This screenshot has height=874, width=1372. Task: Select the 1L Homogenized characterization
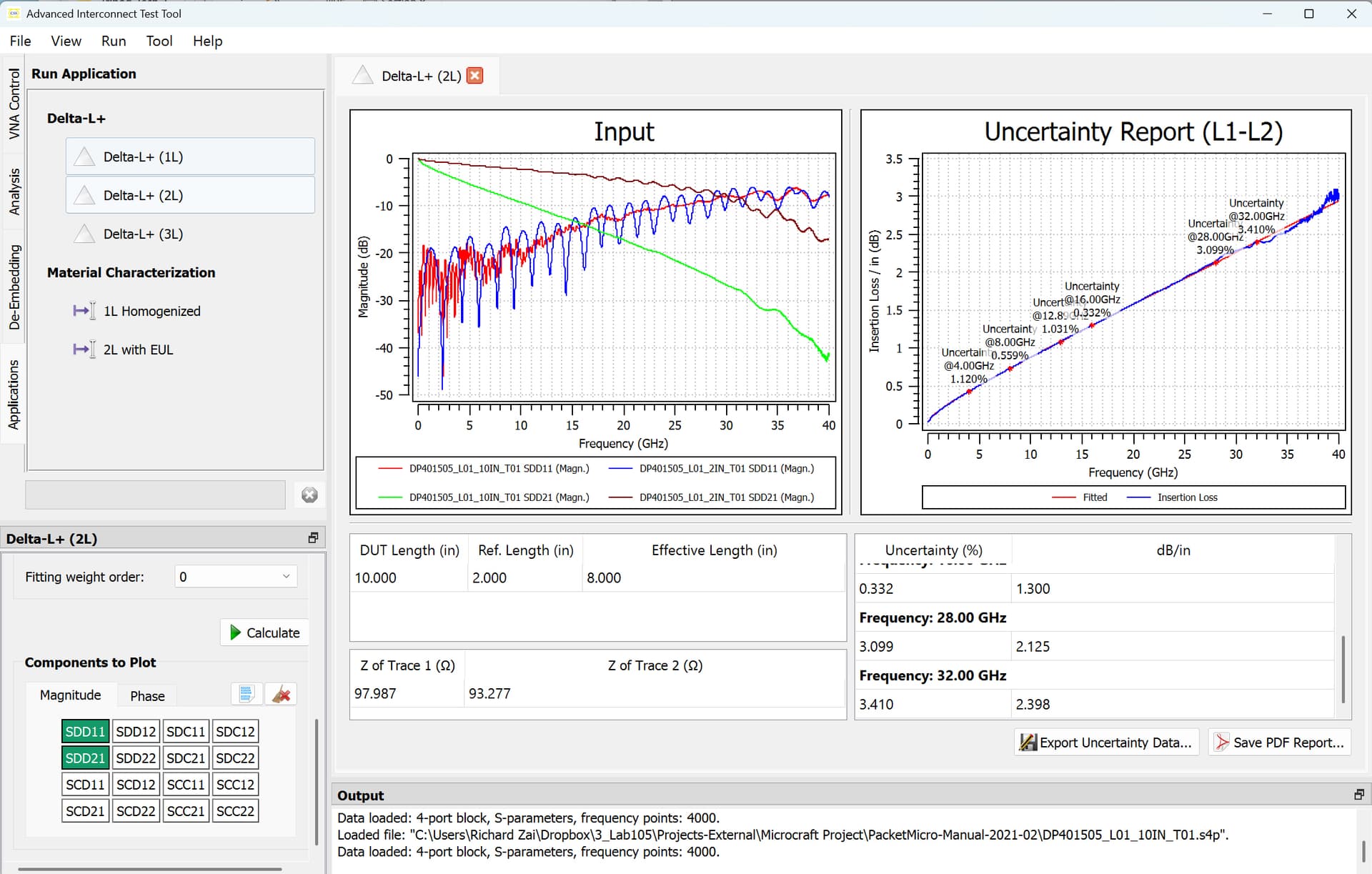pyautogui.click(x=151, y=311)
